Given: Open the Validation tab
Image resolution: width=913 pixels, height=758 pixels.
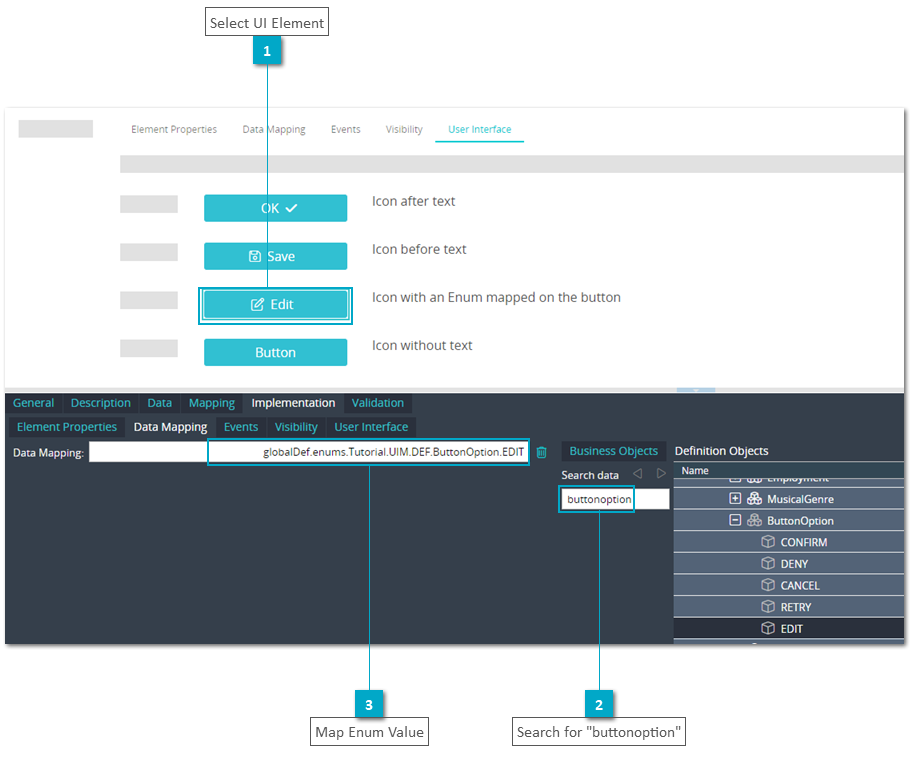Looking at the screenshot, I should [x=377, y=403].
